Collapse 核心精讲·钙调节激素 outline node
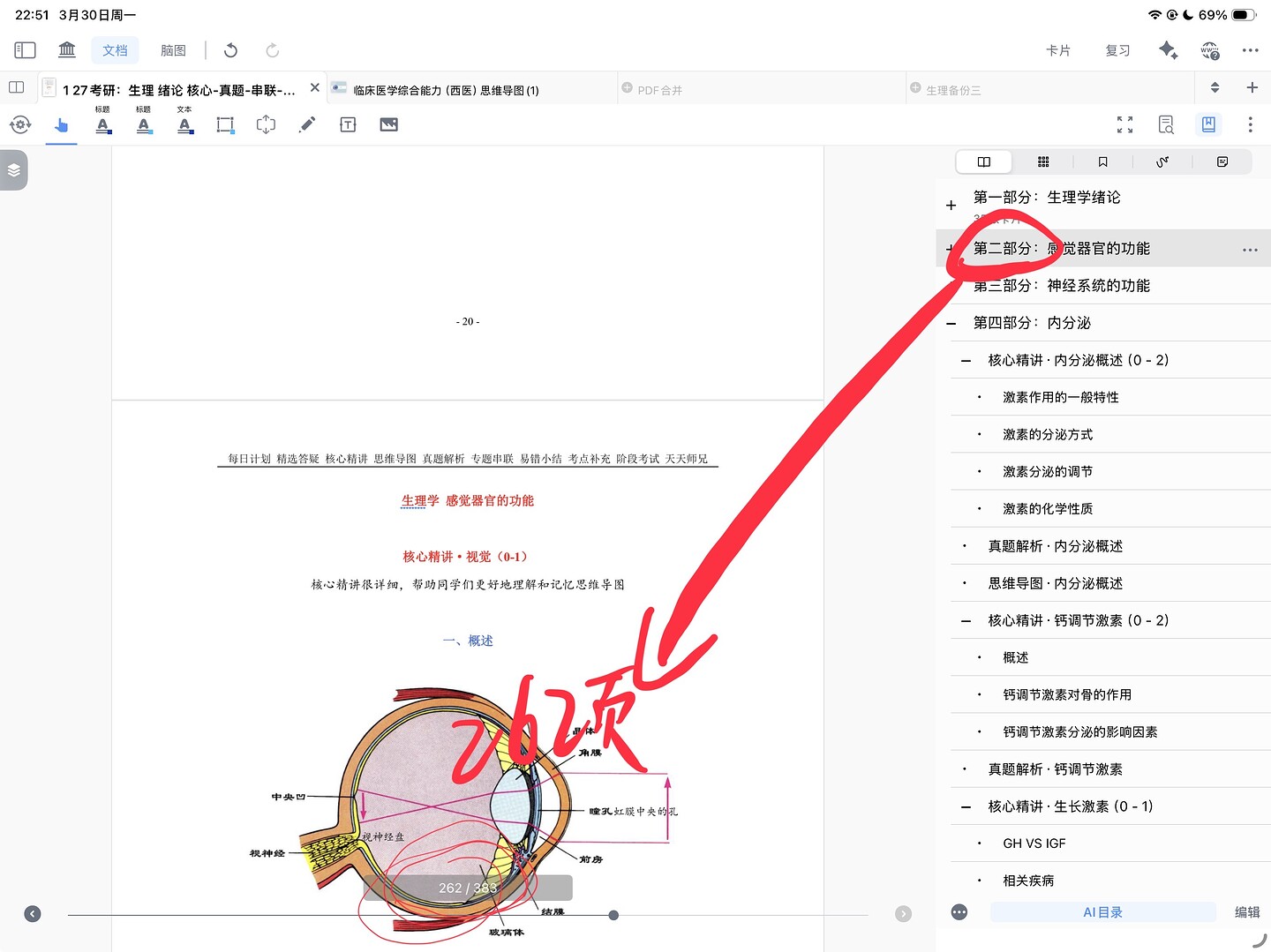Image resolution: width=1271 pixels, height=952 pixels. [x=966, y=621]
